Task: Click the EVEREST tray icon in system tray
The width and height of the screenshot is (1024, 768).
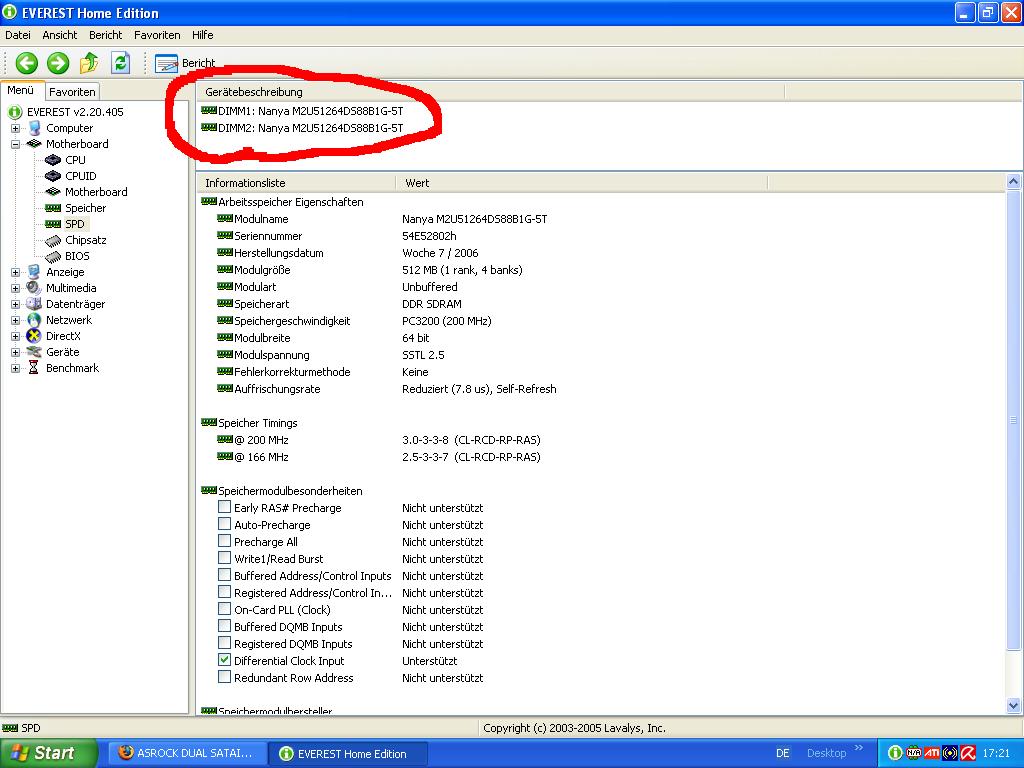Action: click(895, 753)
